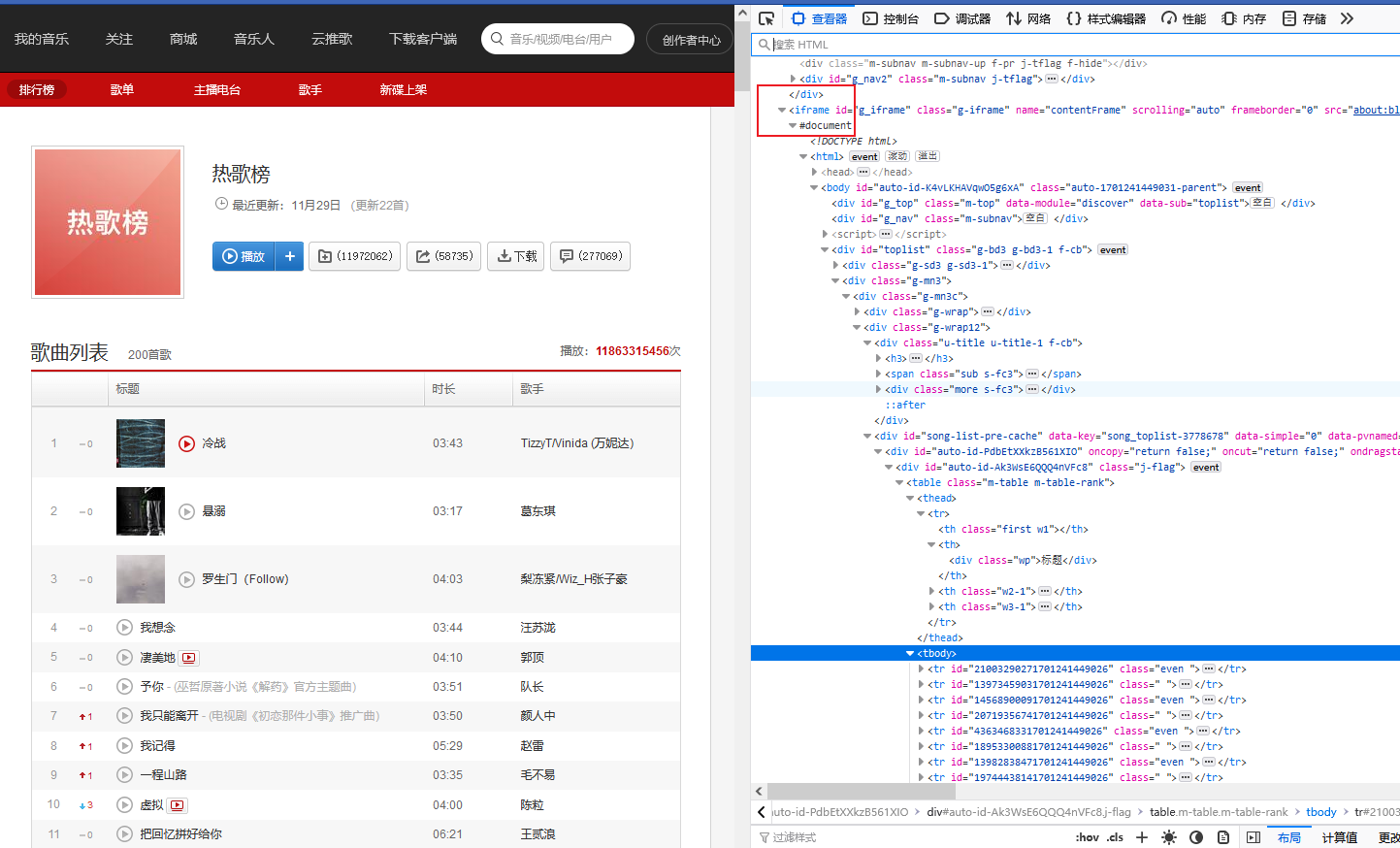Open 商城 in the top navigation
Screen dimensions: 1400x848
click(x=183, y=39)
